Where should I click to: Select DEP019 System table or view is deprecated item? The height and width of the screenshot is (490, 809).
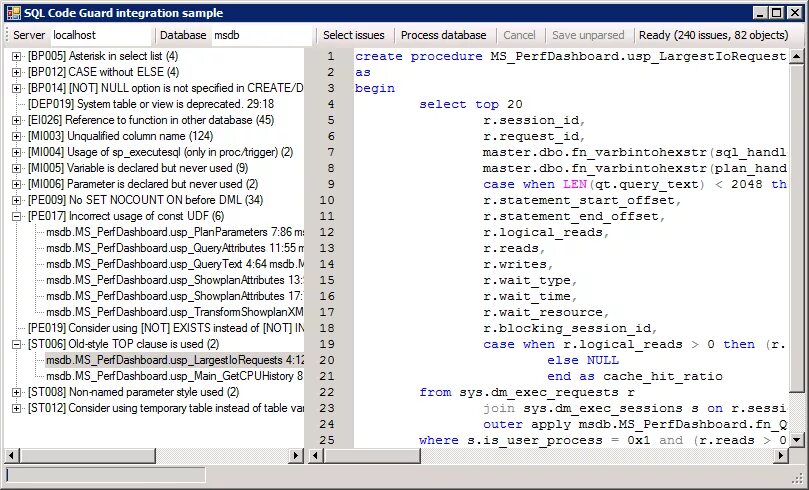coord(151,104)
